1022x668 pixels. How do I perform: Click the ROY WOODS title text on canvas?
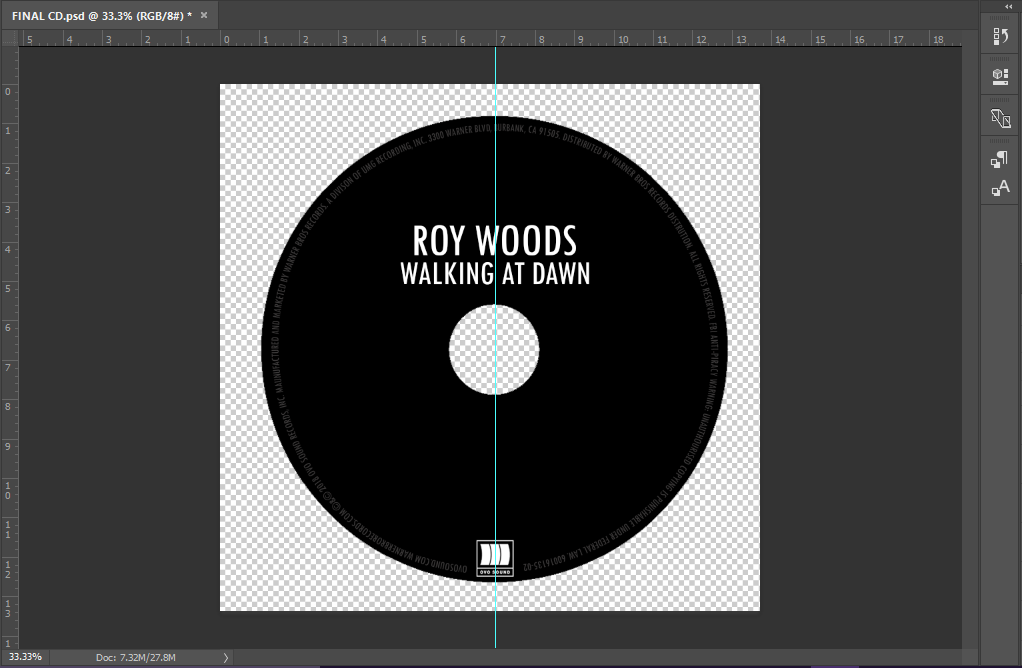[495, 241]
